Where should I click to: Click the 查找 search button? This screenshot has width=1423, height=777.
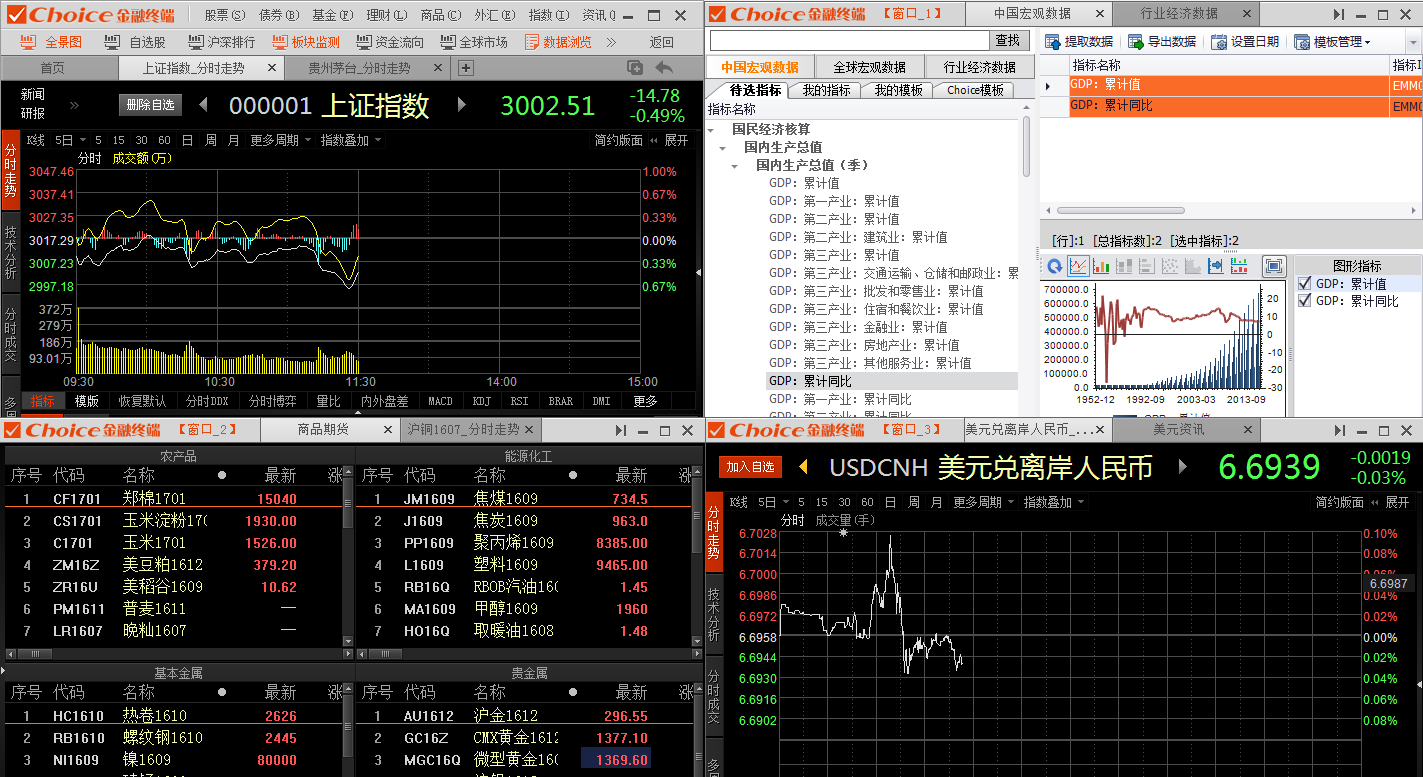pos(1008,40)
